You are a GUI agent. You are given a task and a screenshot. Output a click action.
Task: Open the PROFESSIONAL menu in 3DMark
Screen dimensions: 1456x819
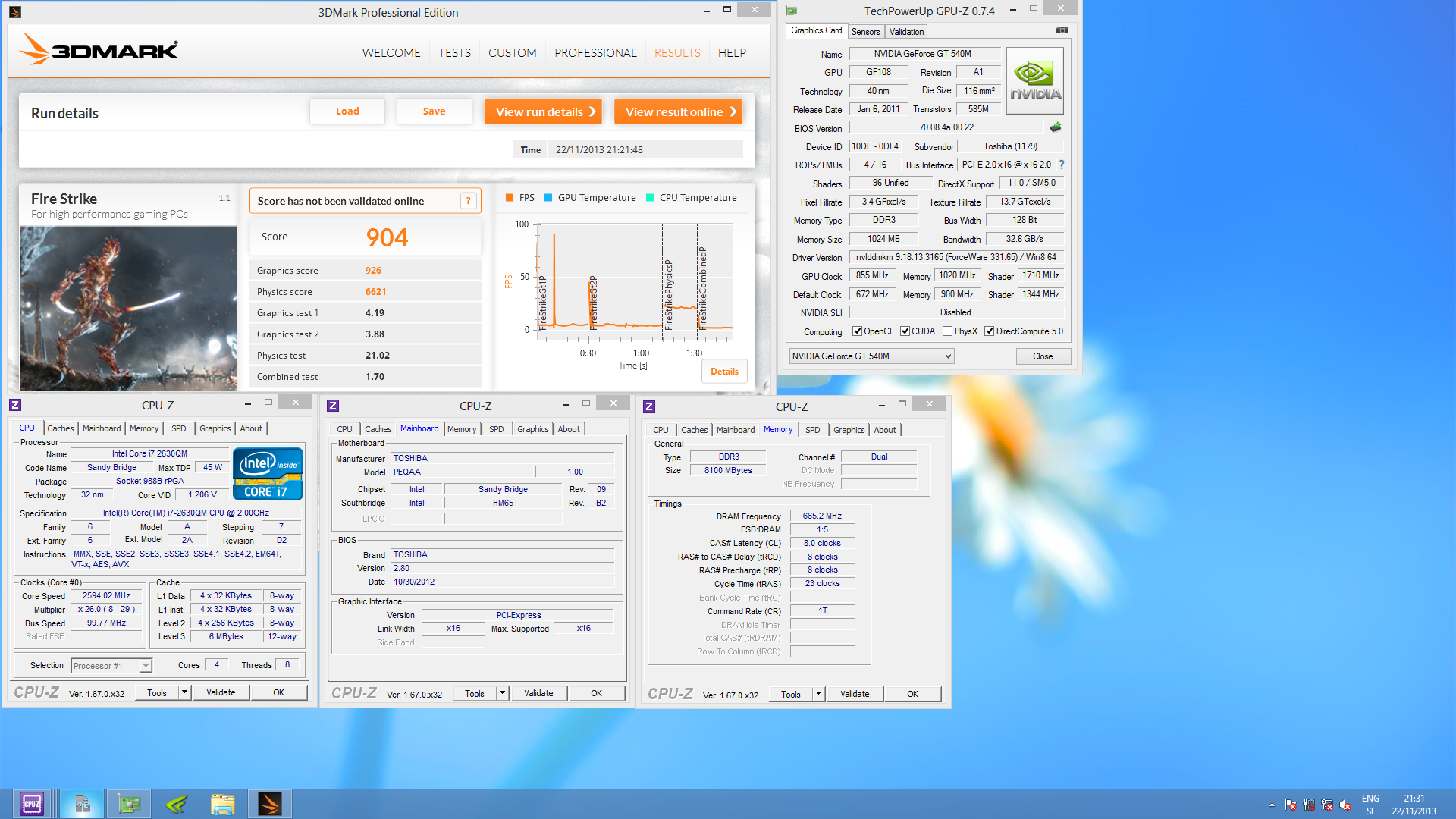[595, 53]
